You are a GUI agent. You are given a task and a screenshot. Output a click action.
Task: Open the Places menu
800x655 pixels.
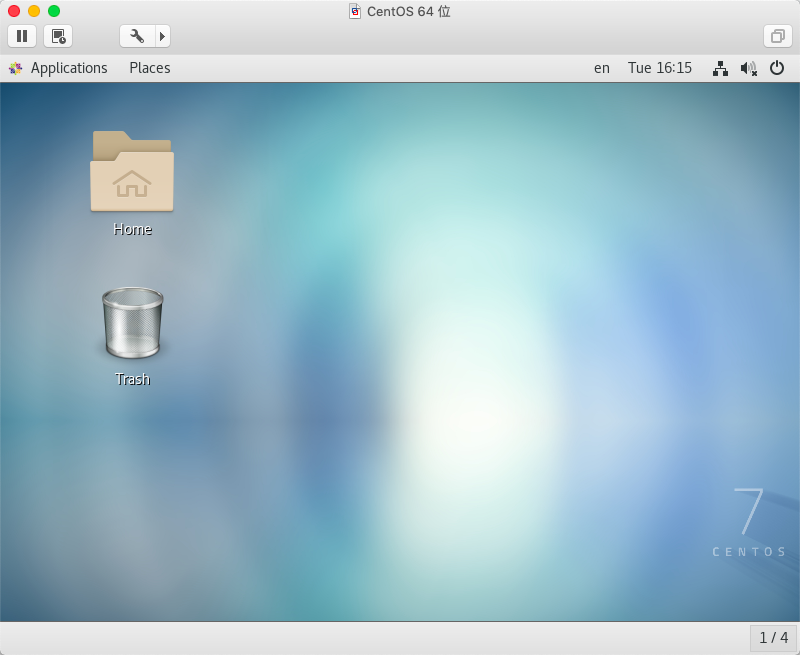coord(149,68)
